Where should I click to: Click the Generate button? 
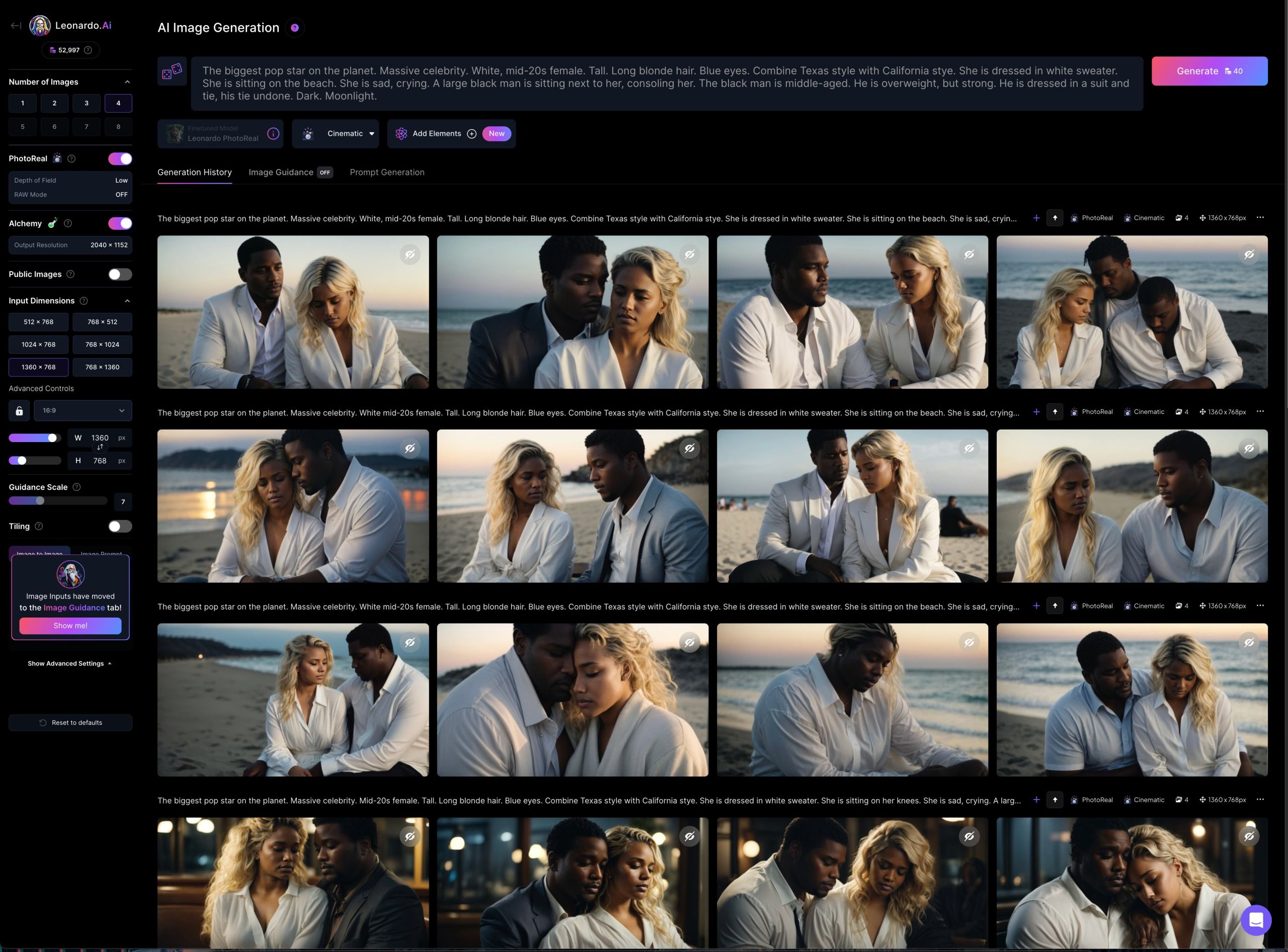(1210, 71)
